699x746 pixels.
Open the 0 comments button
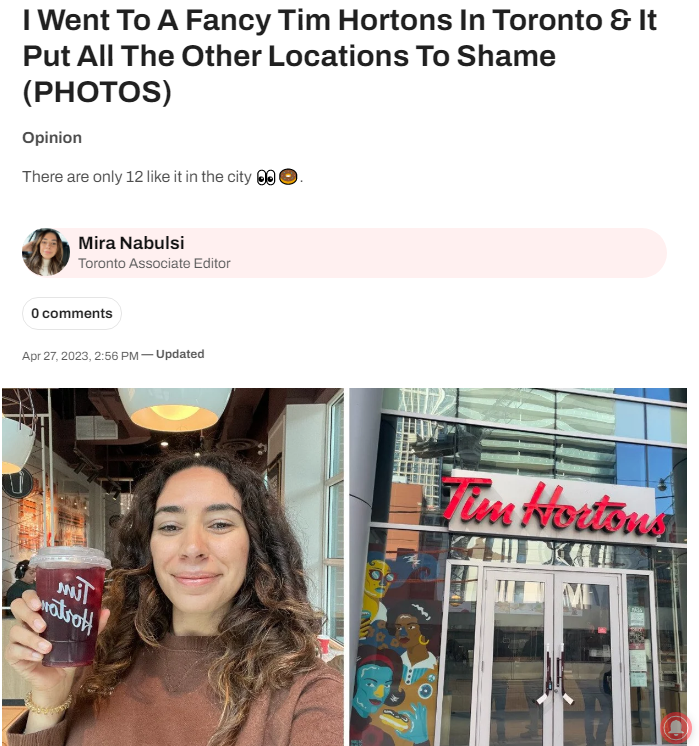(72, 314)
